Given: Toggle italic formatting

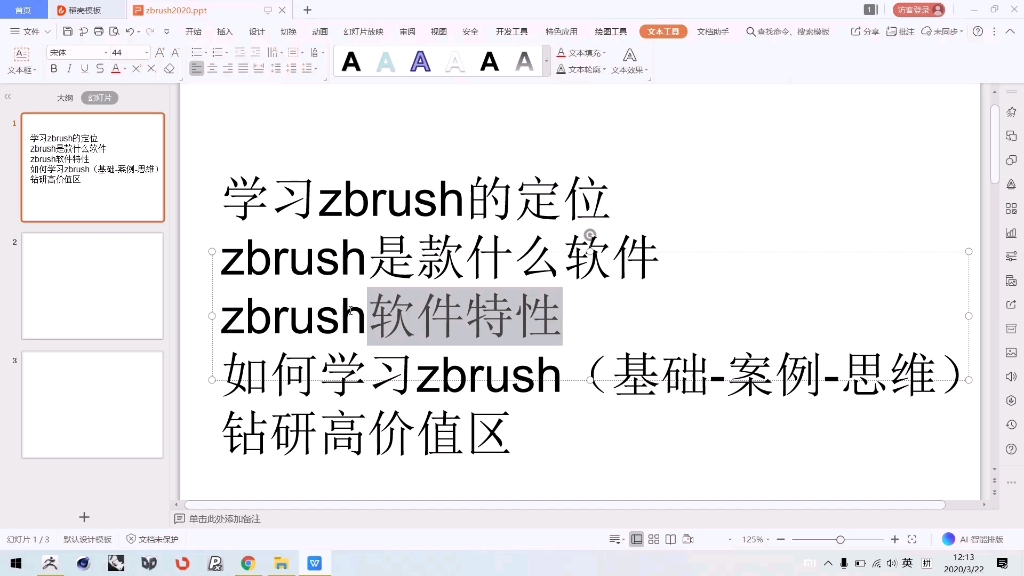Looking at the screenshot, I should [69, 69].
